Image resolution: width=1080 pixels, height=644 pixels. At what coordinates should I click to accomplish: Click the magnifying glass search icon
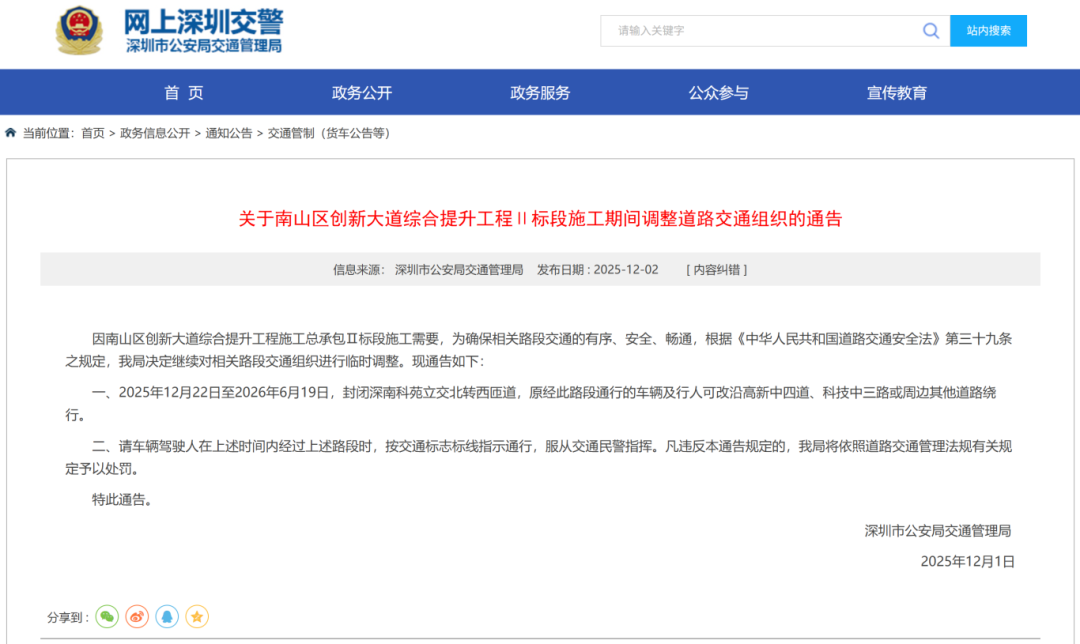click(931, 31)
